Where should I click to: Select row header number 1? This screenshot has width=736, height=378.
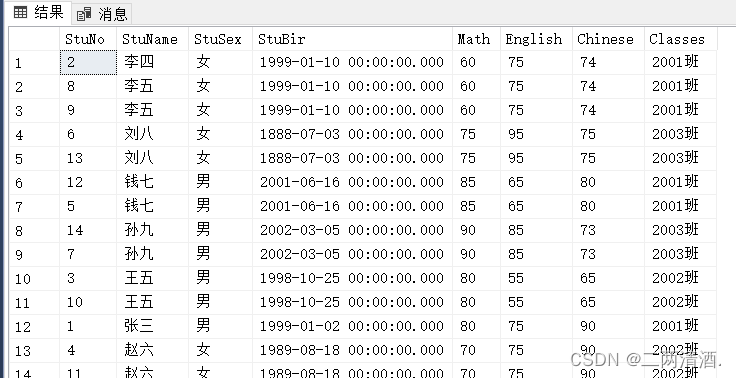tap(35, 62)
